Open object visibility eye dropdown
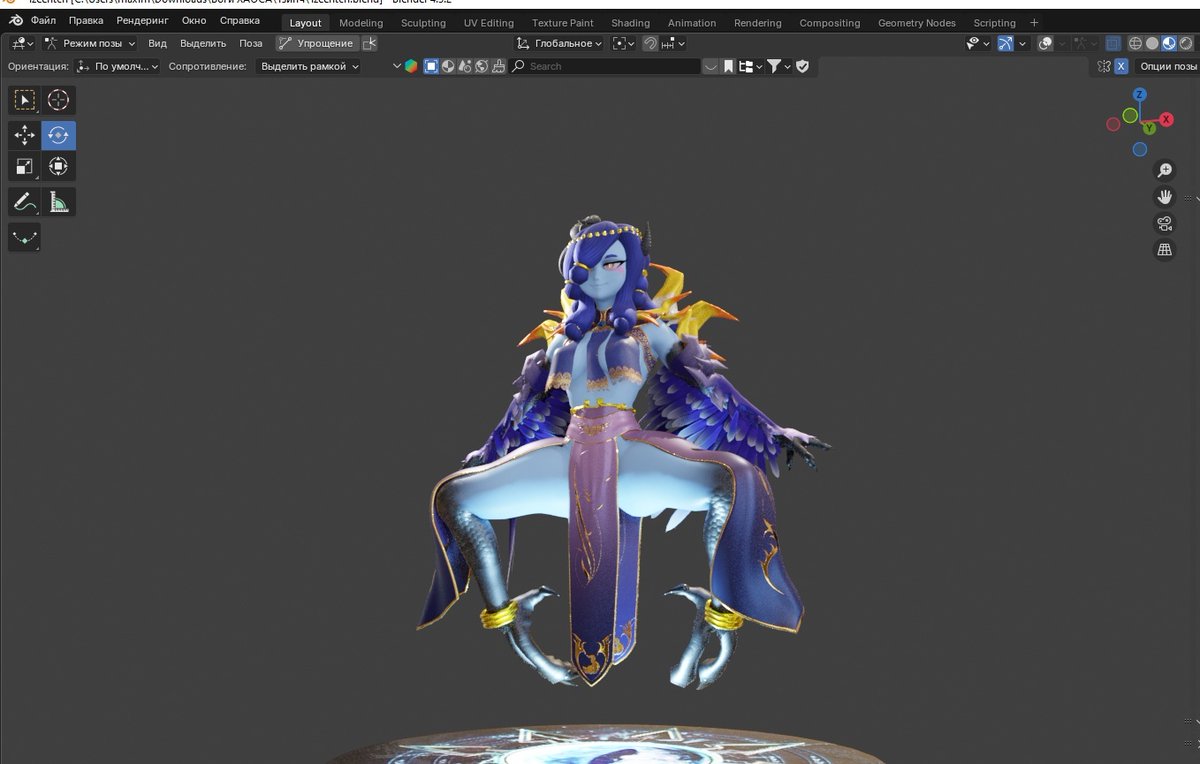Screen dimensions: 1200x764 [978, 43]
